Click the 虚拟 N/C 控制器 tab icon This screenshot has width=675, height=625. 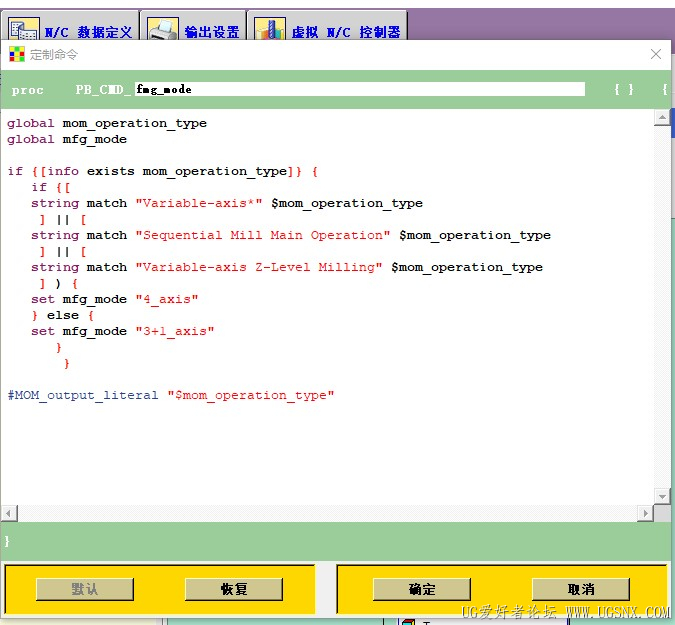click(x=270, y=30)
